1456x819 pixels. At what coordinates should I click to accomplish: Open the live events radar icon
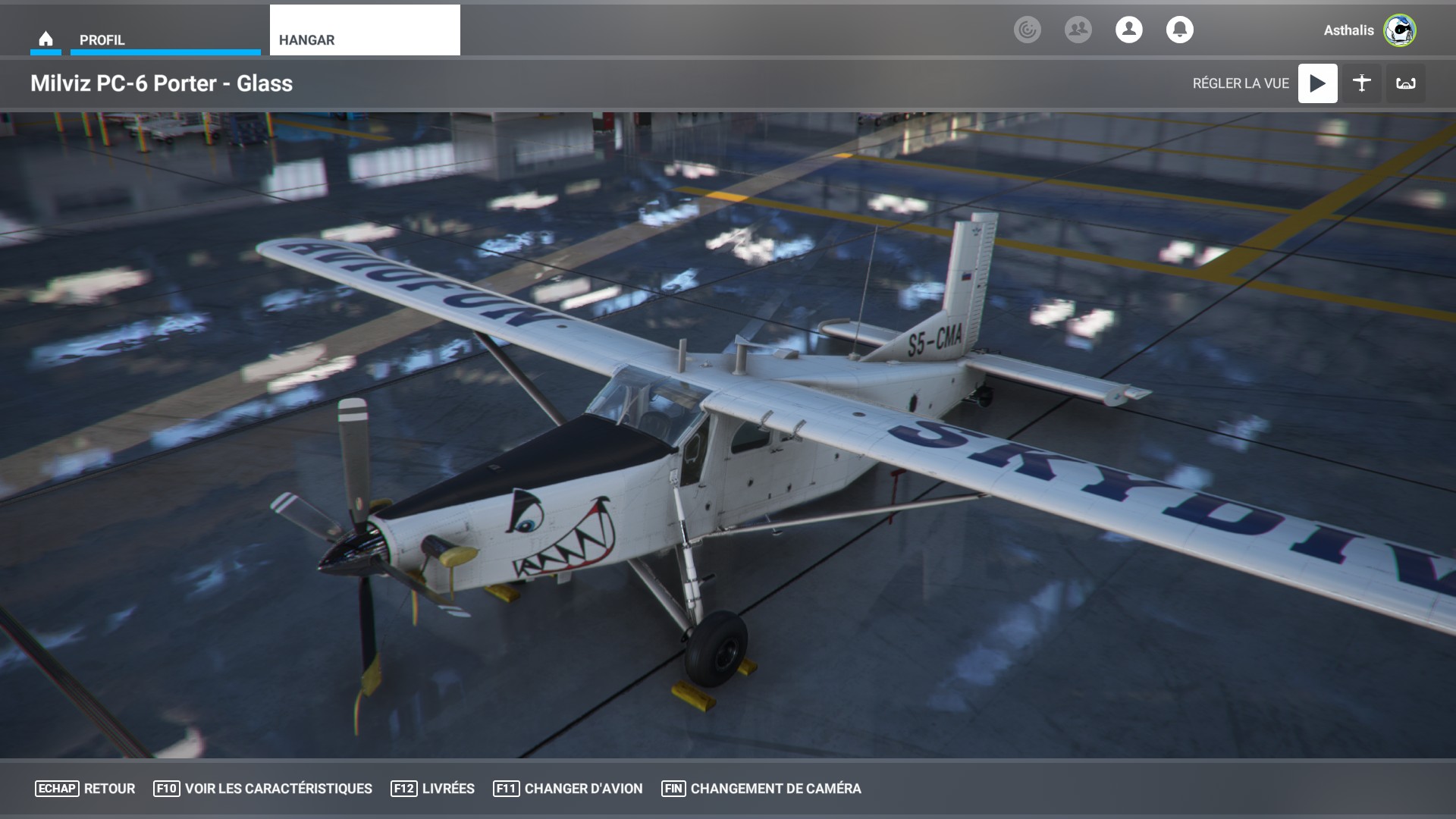[1028, 30]
